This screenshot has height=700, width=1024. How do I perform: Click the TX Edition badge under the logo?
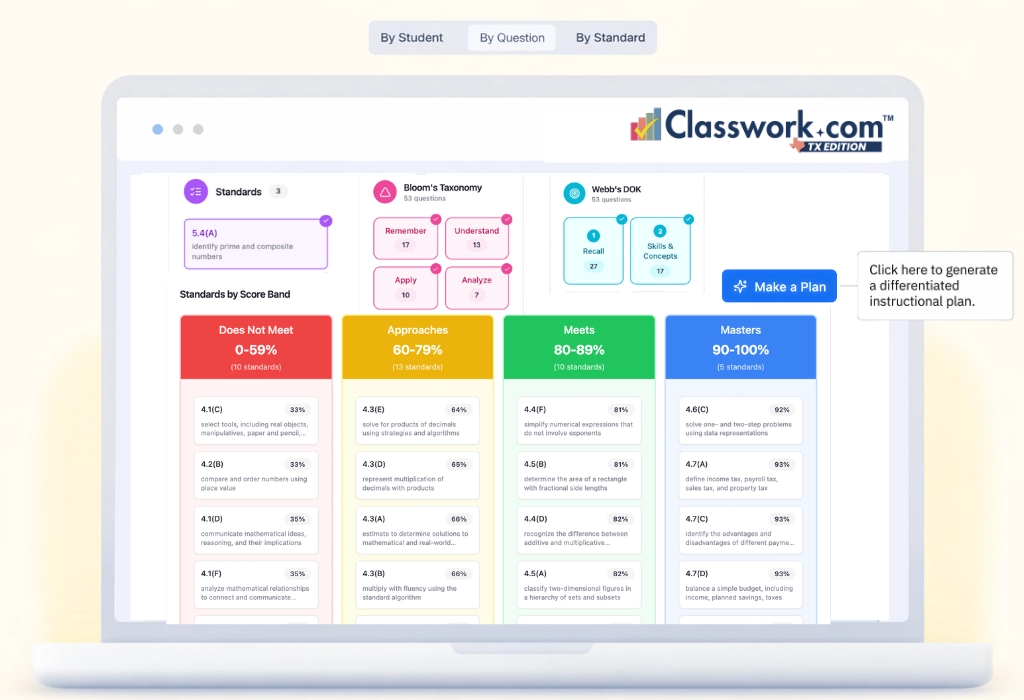840,144
